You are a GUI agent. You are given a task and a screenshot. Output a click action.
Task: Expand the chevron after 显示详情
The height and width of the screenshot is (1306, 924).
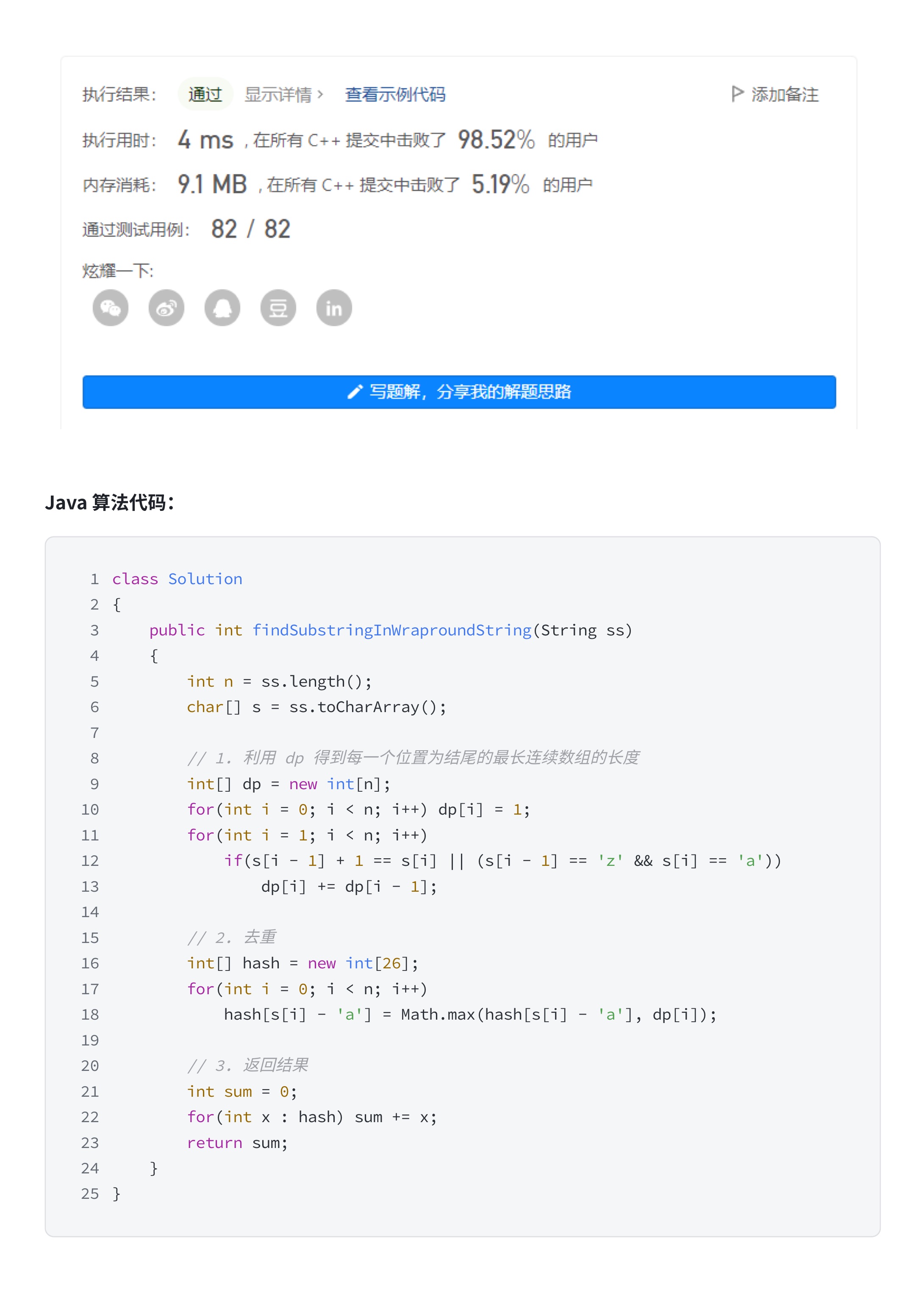[x=321, y=94]
